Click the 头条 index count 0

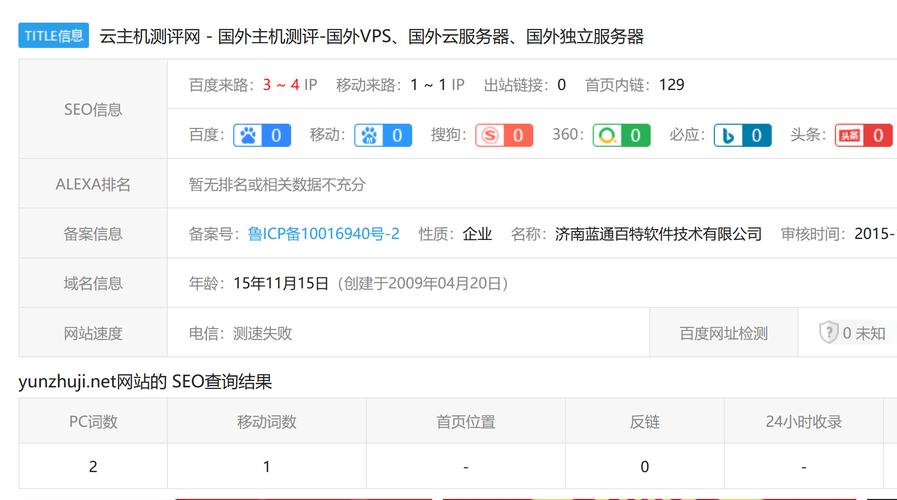878,136
